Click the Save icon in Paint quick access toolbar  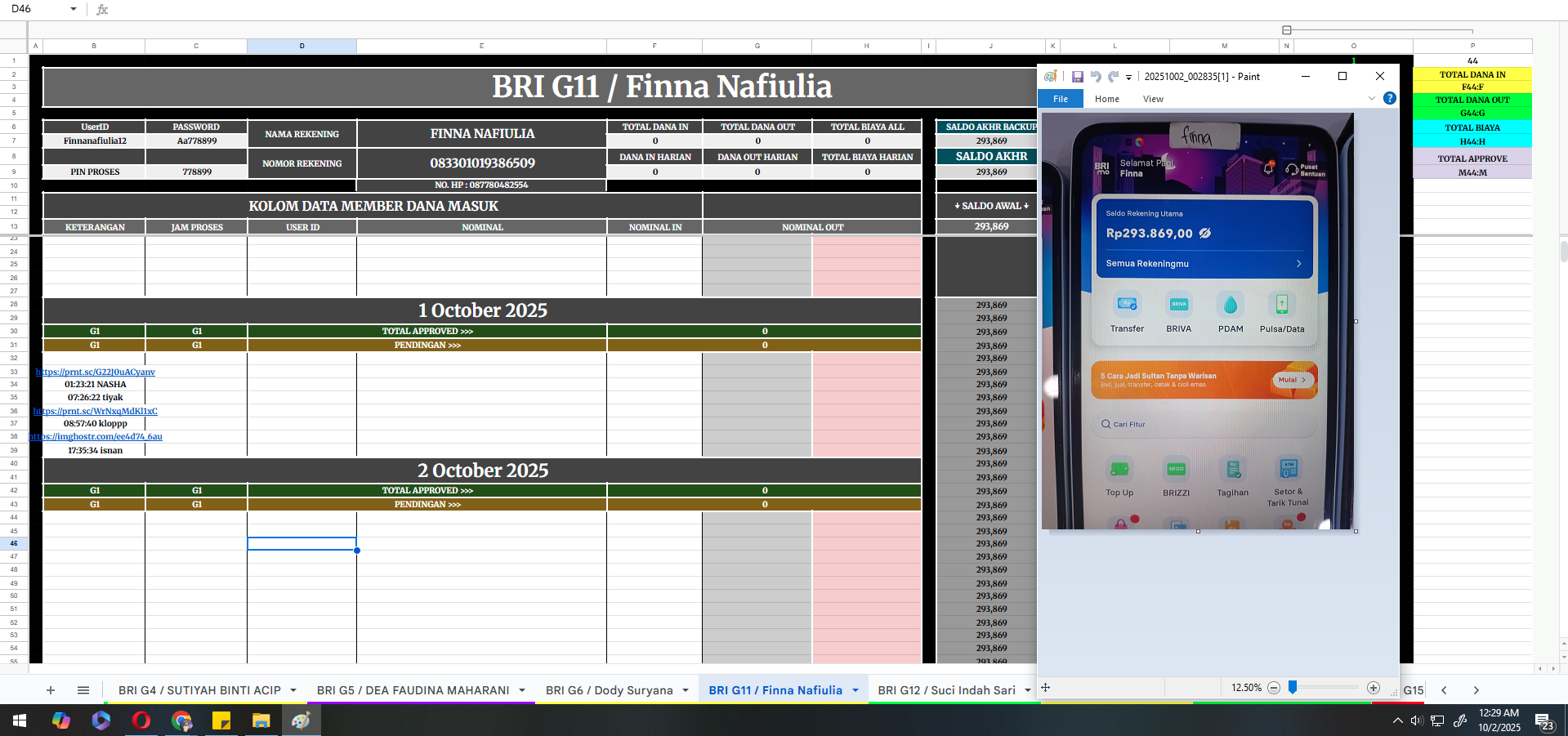point(1078,77)
